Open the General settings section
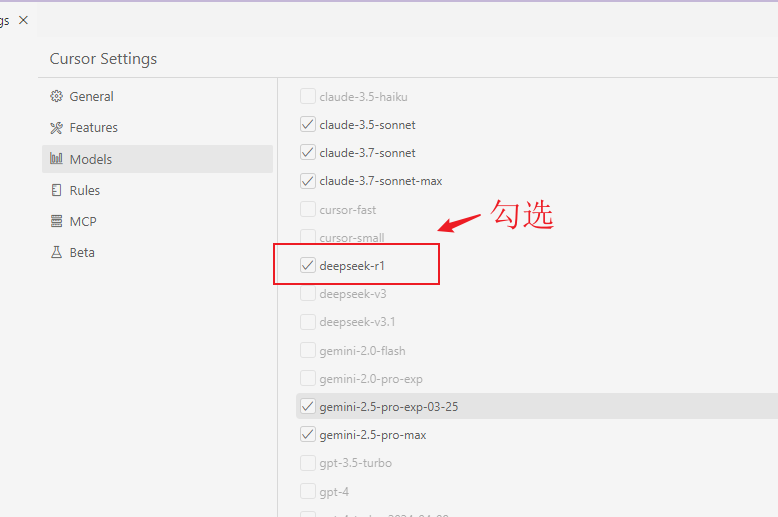 pos(157,96)
